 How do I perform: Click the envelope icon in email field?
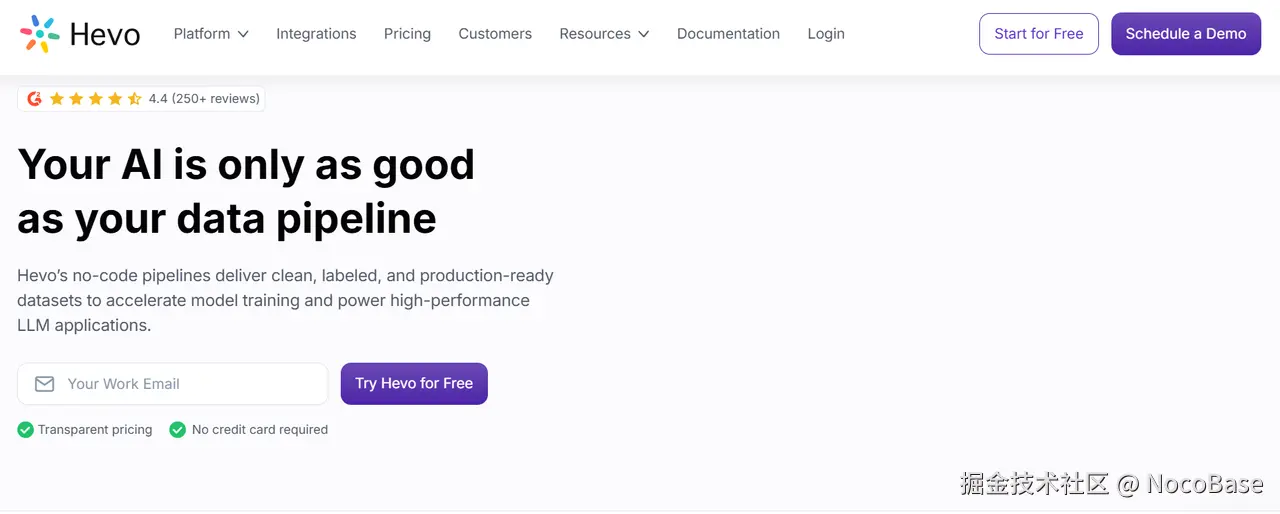(x=44, y=384)
